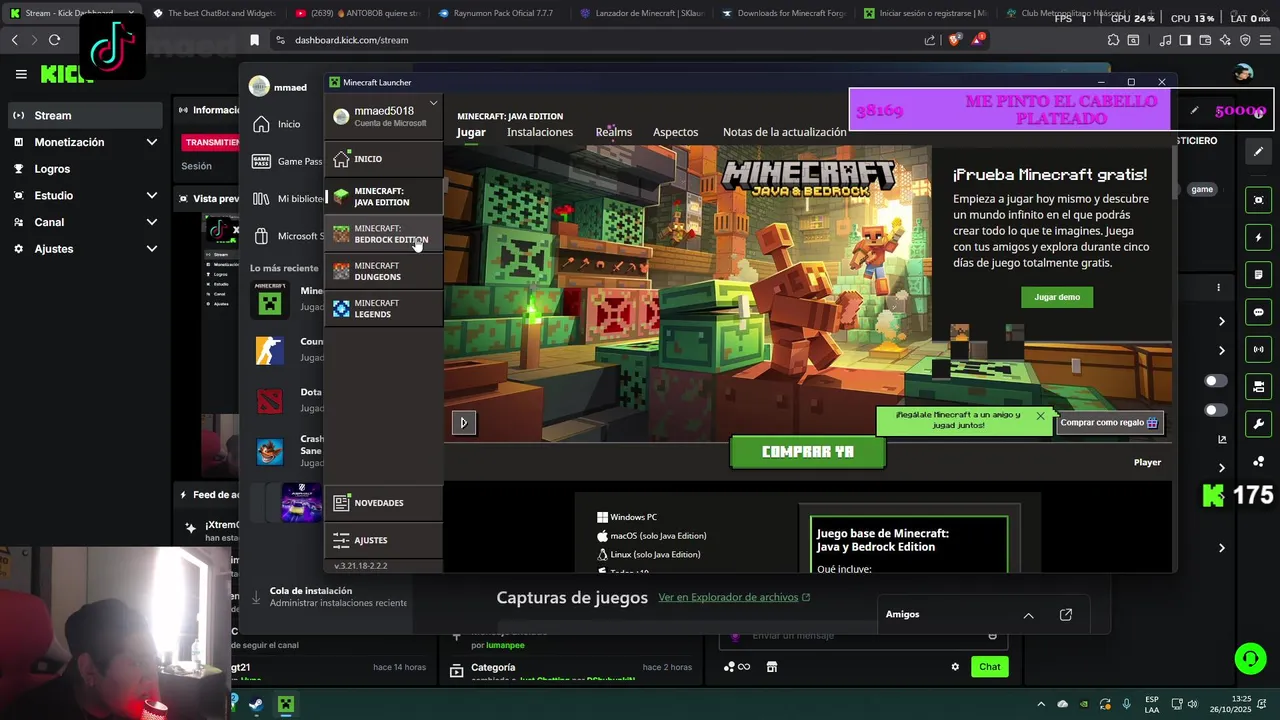Show hidden system tray icons
The width and height of the screenshot is (1280, 720).
1040,704
